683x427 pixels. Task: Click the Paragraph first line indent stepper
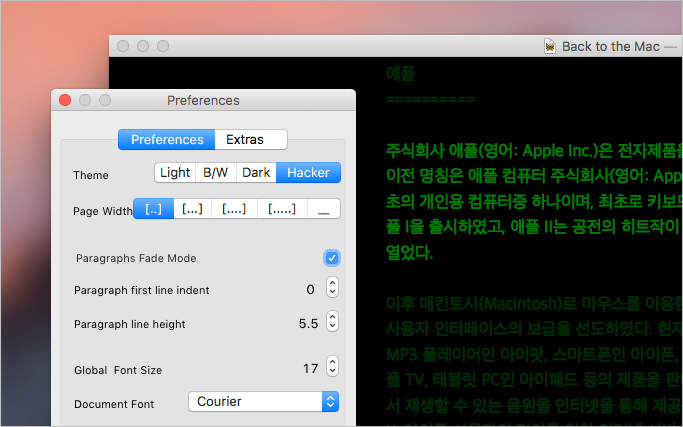point(332,288)
